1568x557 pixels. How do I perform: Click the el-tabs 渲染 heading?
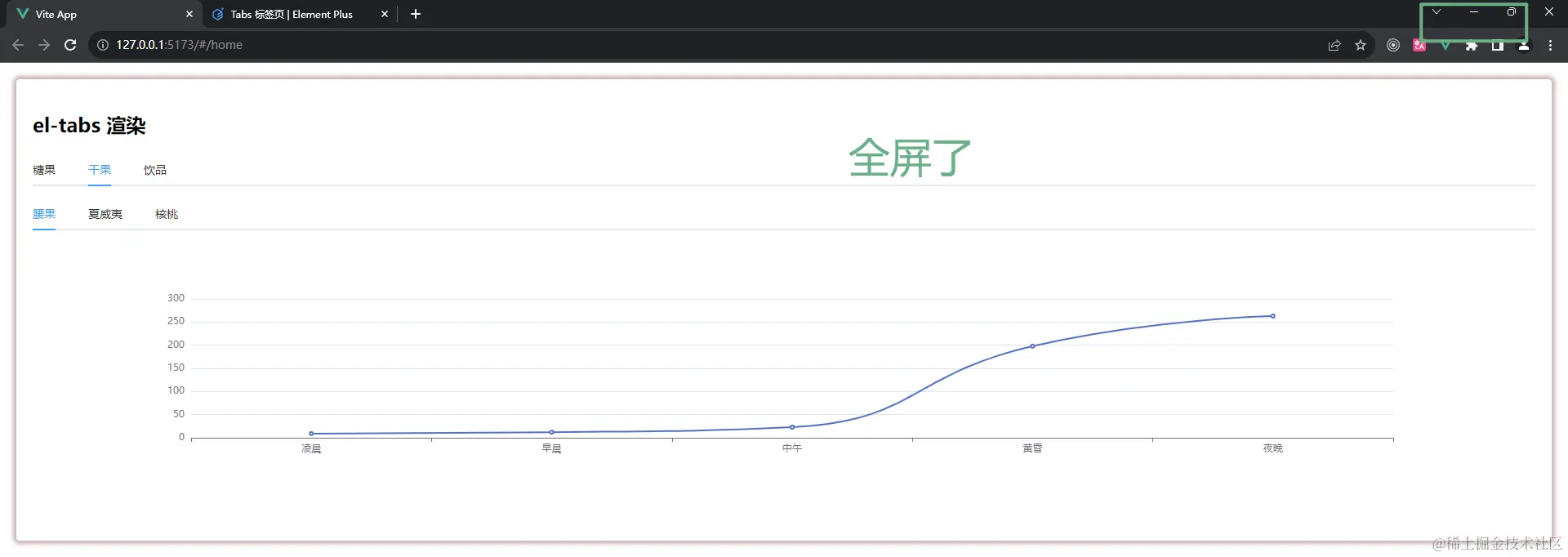coord(89,126)
